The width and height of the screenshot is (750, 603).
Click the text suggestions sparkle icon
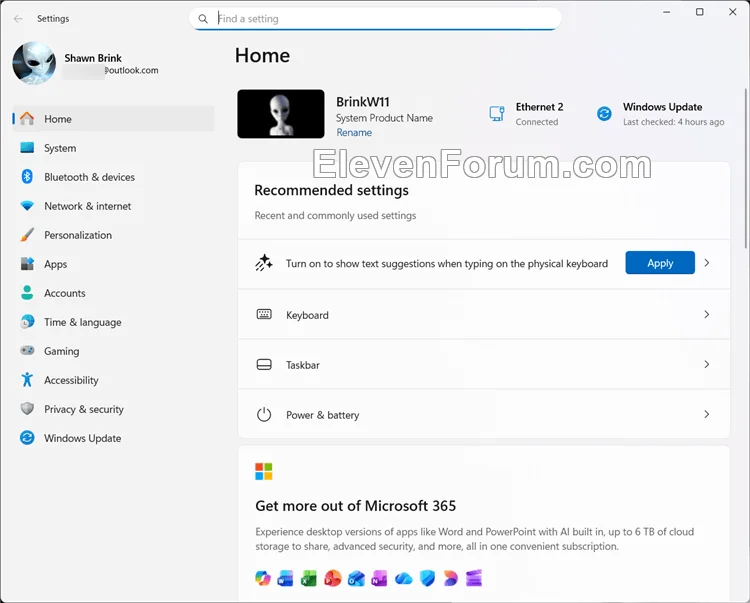coord(264,263)
